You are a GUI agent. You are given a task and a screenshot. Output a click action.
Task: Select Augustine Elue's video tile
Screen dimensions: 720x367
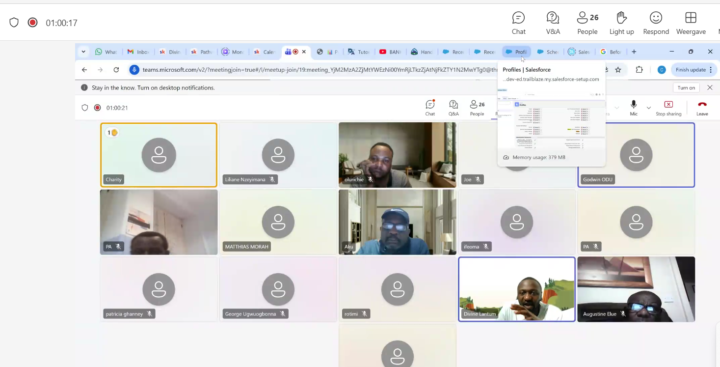[x=636, y=289]
